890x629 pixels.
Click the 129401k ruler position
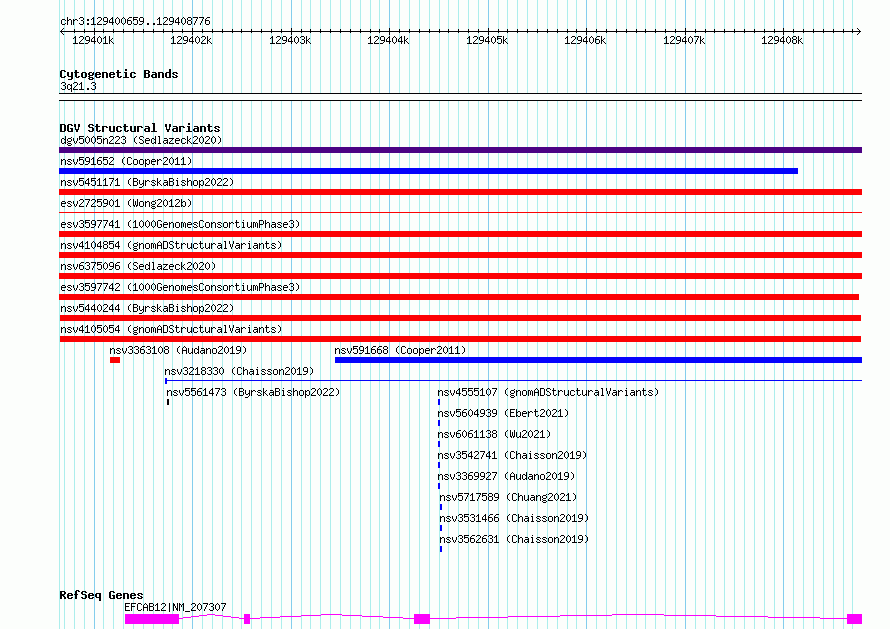click(93, 40)
